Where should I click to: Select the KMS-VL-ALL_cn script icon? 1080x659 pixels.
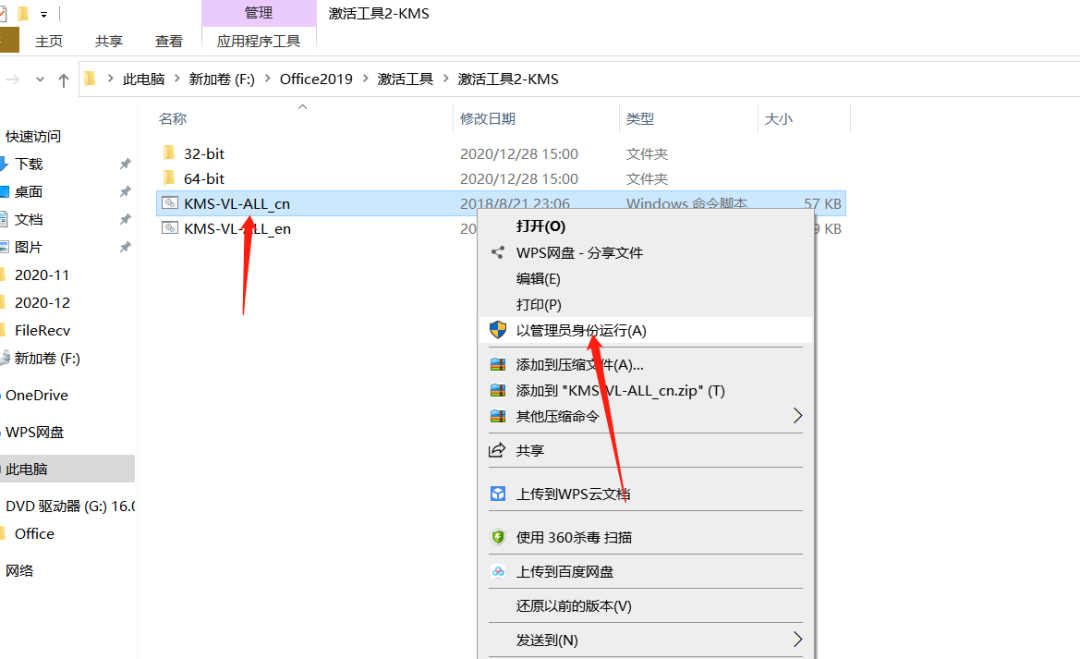tap(169, 203)
